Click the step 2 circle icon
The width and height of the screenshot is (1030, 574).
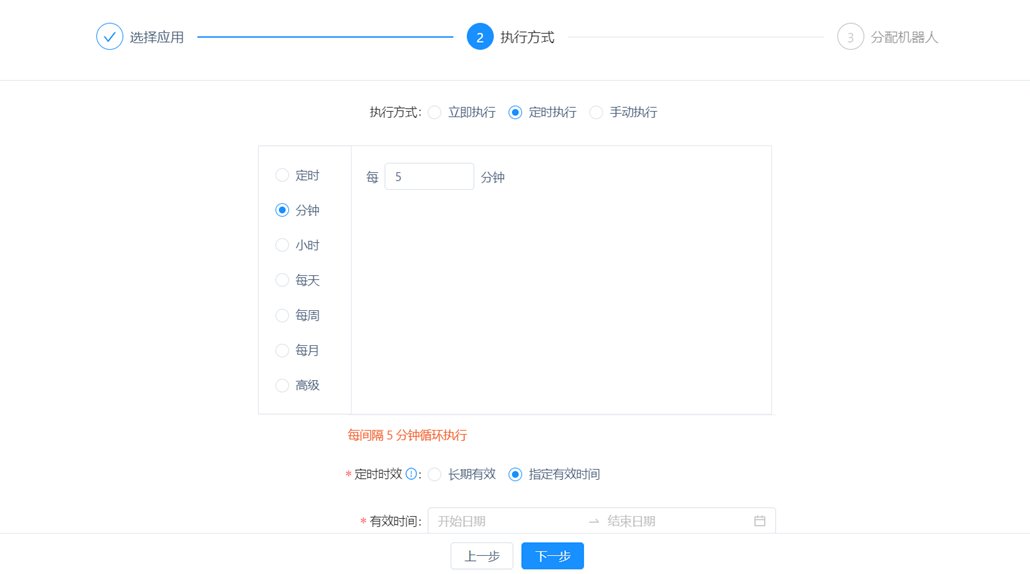[480, 37]
